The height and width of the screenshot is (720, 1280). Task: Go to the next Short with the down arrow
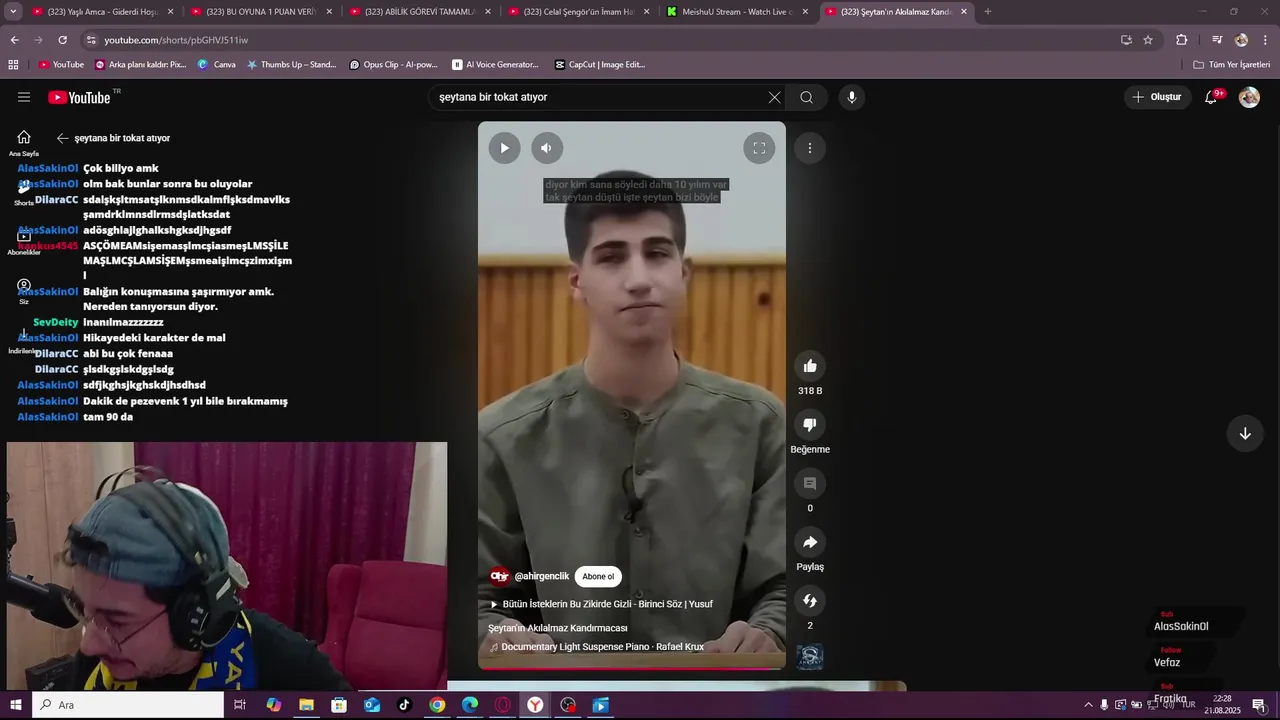1245,433
